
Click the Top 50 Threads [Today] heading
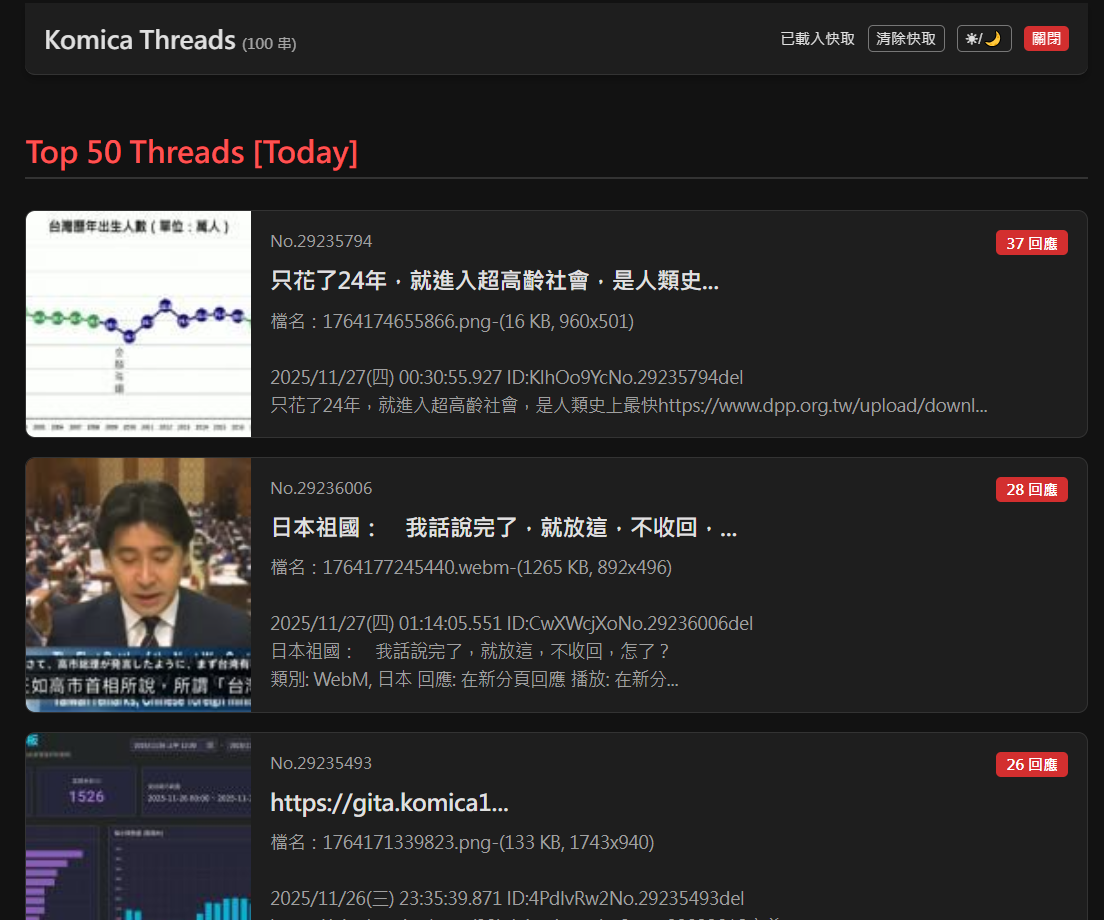click(192, 153)
